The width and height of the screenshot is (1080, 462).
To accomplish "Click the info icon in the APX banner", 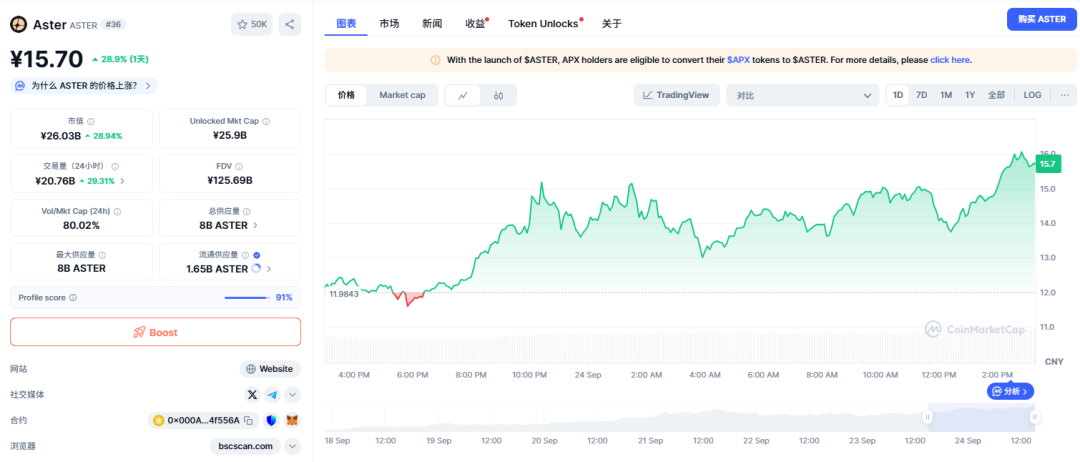I will point(435,60).
